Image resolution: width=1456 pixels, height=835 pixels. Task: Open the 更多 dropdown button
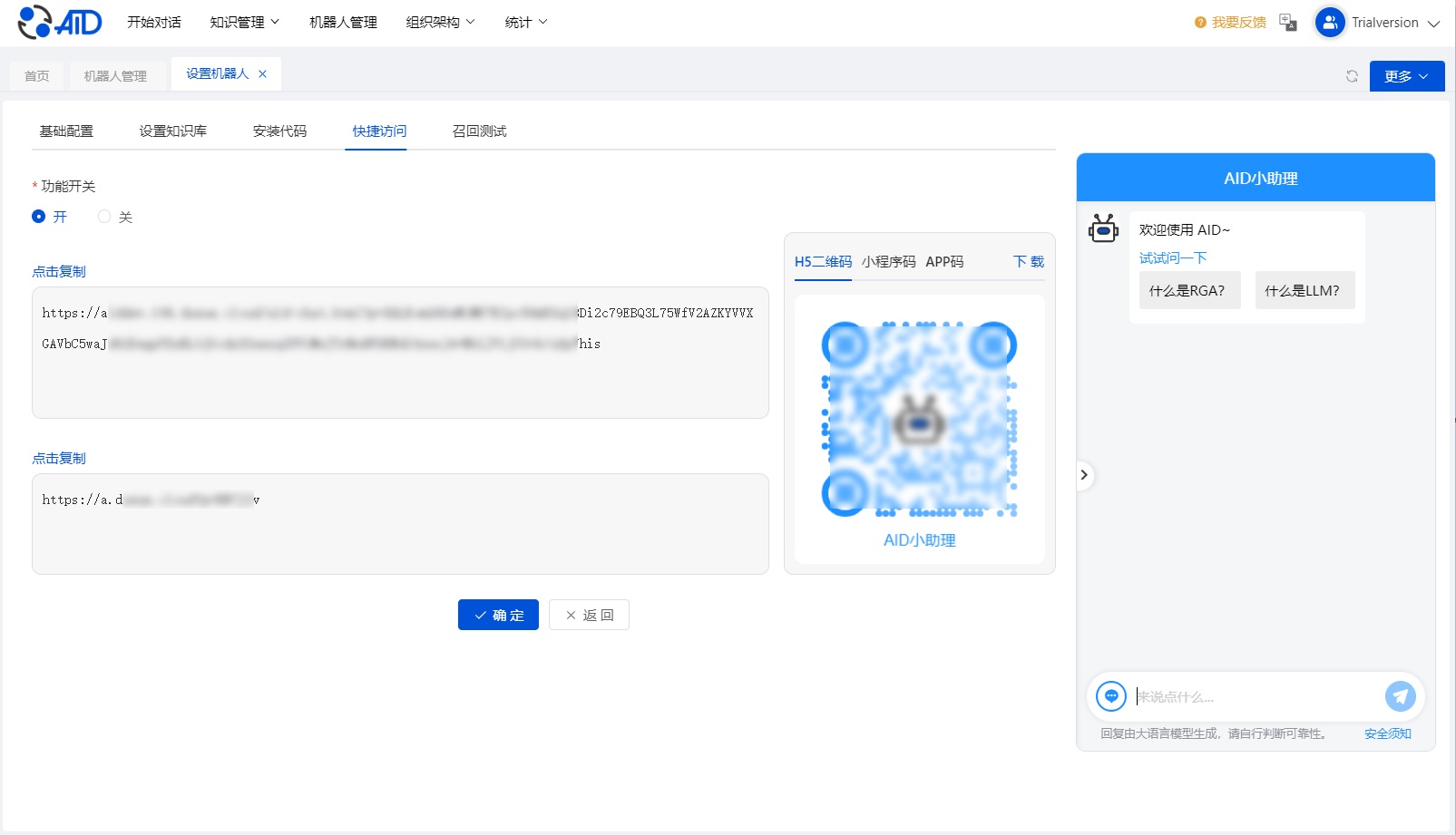pyautogui.click(x=1407, y=76)
